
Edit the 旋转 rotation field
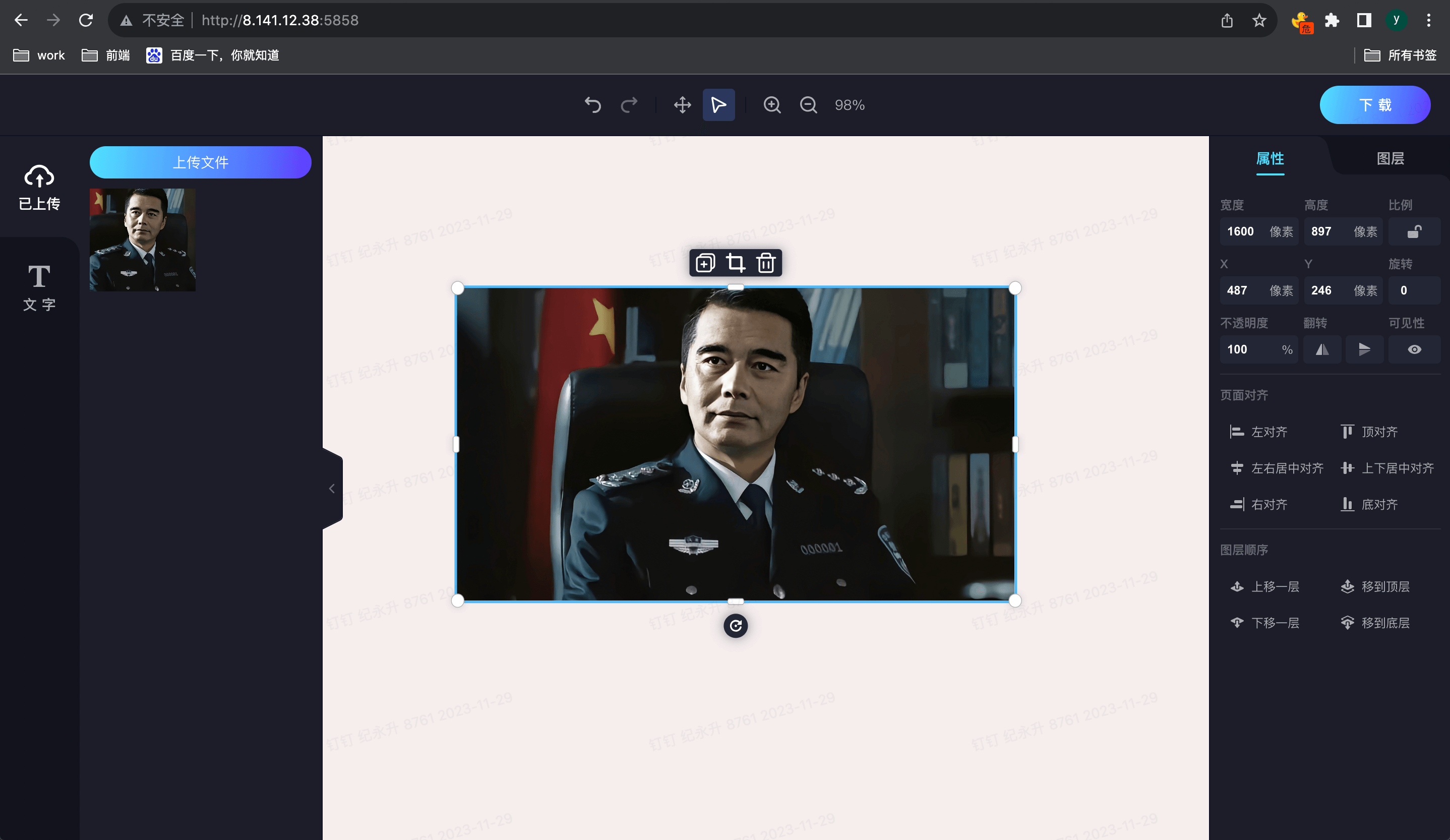pos(1414,290)
